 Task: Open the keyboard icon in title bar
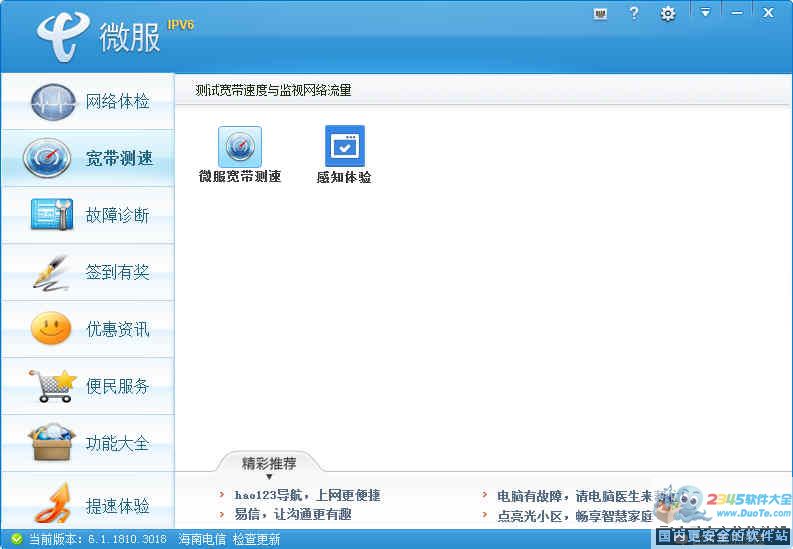pos(600,14)
